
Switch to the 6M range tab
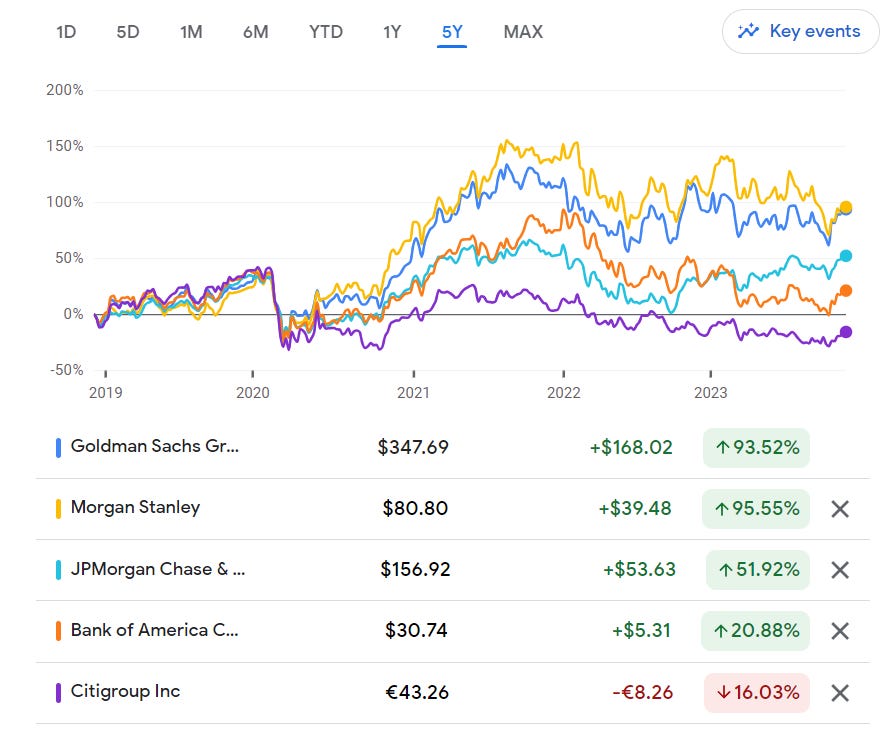(x=255, y=31)
